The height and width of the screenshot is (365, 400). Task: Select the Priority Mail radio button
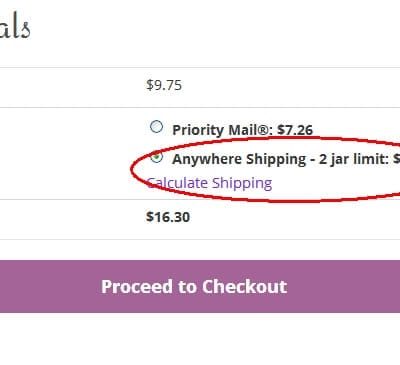coord(156,127)
